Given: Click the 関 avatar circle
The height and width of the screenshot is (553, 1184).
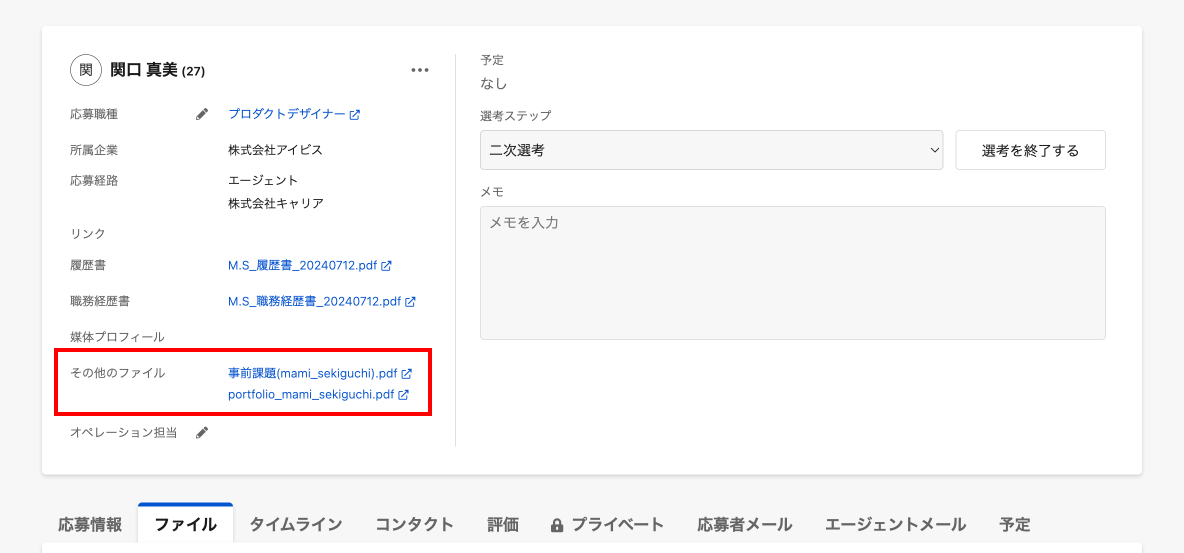Looking at the screenshot, I should click(x=86, y=70).
